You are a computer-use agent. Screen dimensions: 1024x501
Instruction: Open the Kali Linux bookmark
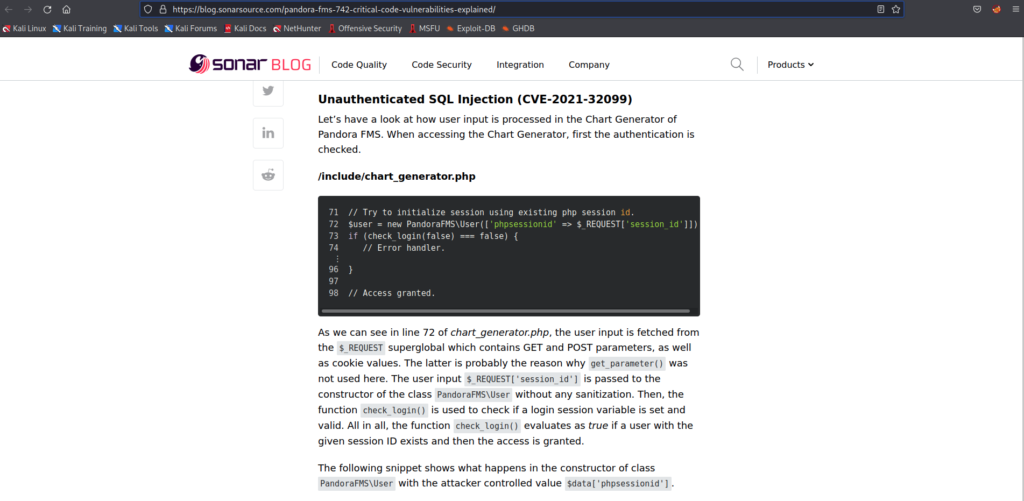coord(25,28)
